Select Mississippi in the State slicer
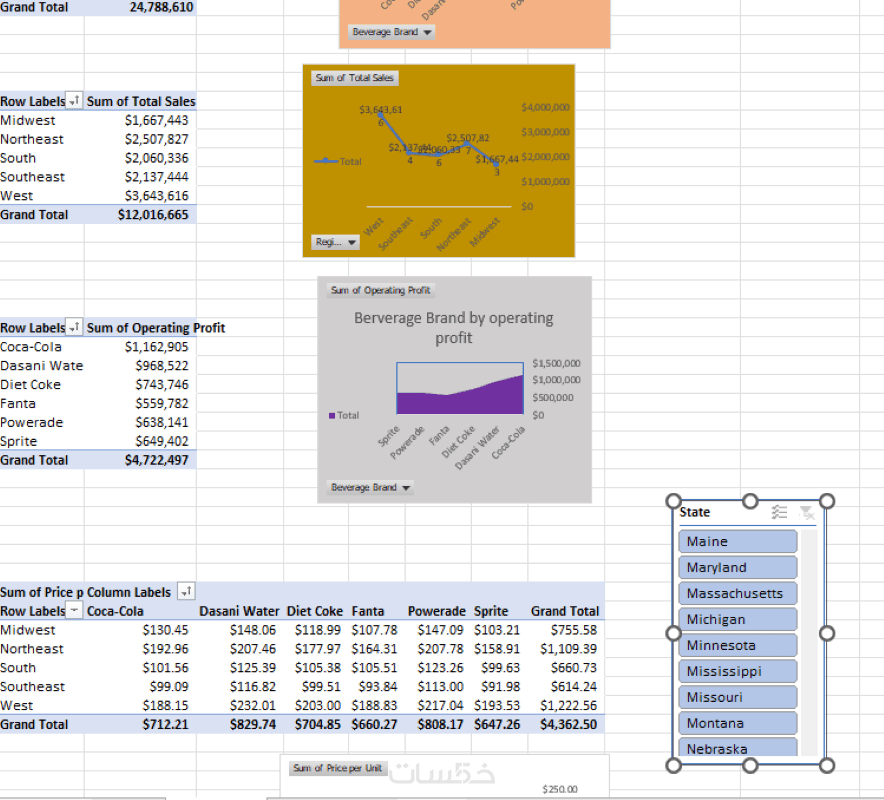The image size is (884, 800). [737, 671]
